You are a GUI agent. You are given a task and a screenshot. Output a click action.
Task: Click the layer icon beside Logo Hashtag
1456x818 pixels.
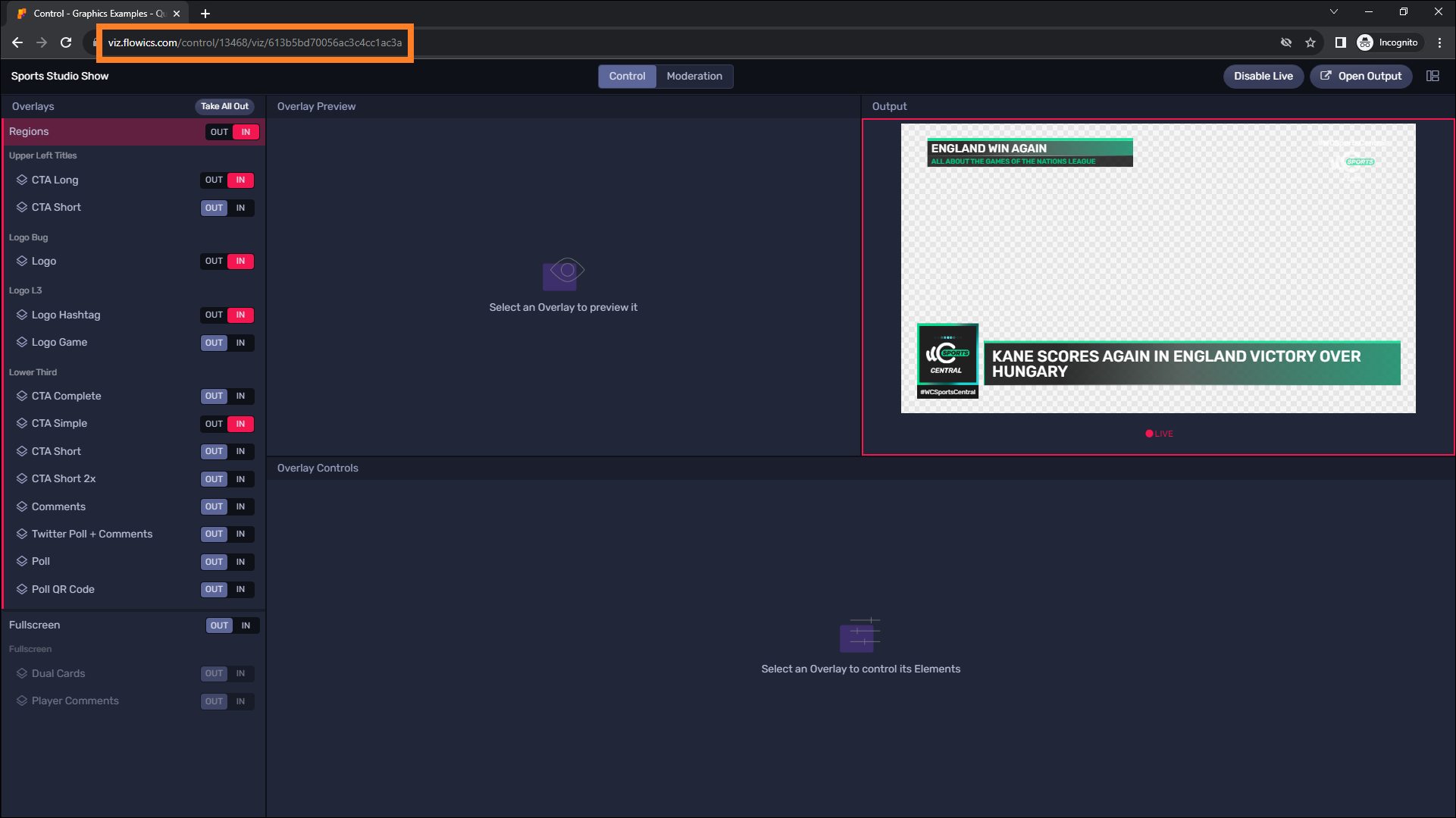[x=22, y=315]
